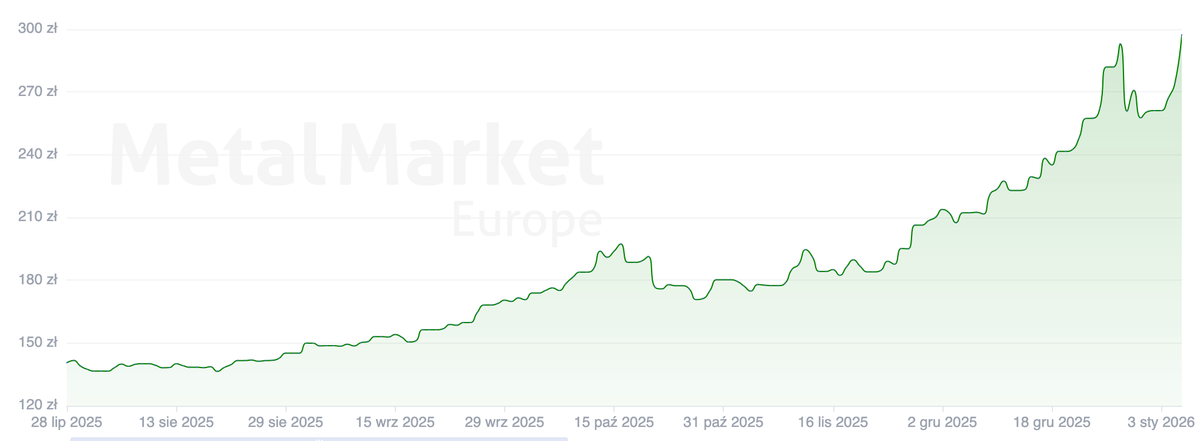
Task: Click the 180 zł price axis label
Action: pyautogui.click(x=38, y=280)
